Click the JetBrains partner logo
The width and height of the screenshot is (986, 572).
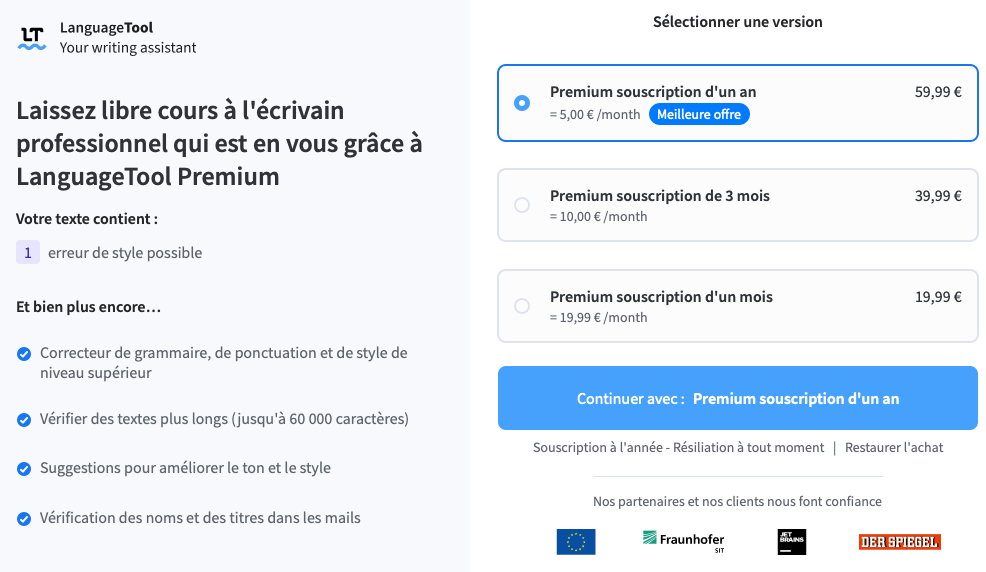coord(791,542)
